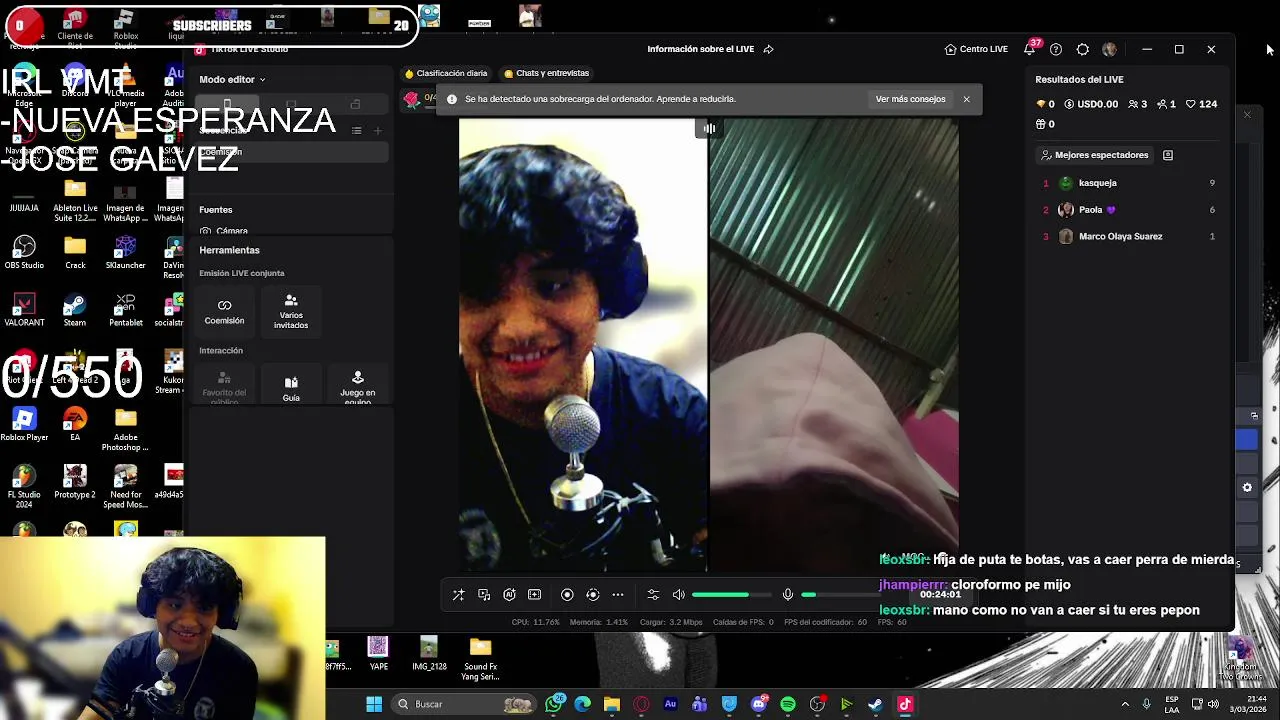The width and height of the screenshot is (1280, 720).
Task: Open Steam from the taskbar
Action: point(875,704)
